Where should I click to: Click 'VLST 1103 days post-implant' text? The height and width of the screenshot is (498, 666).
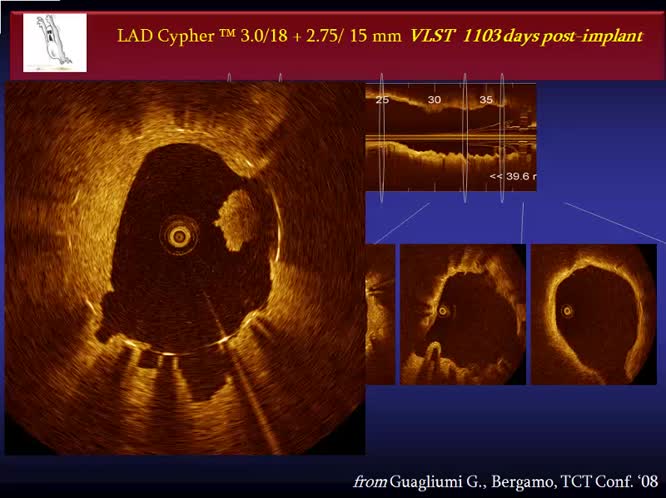(x=526, y=37)
